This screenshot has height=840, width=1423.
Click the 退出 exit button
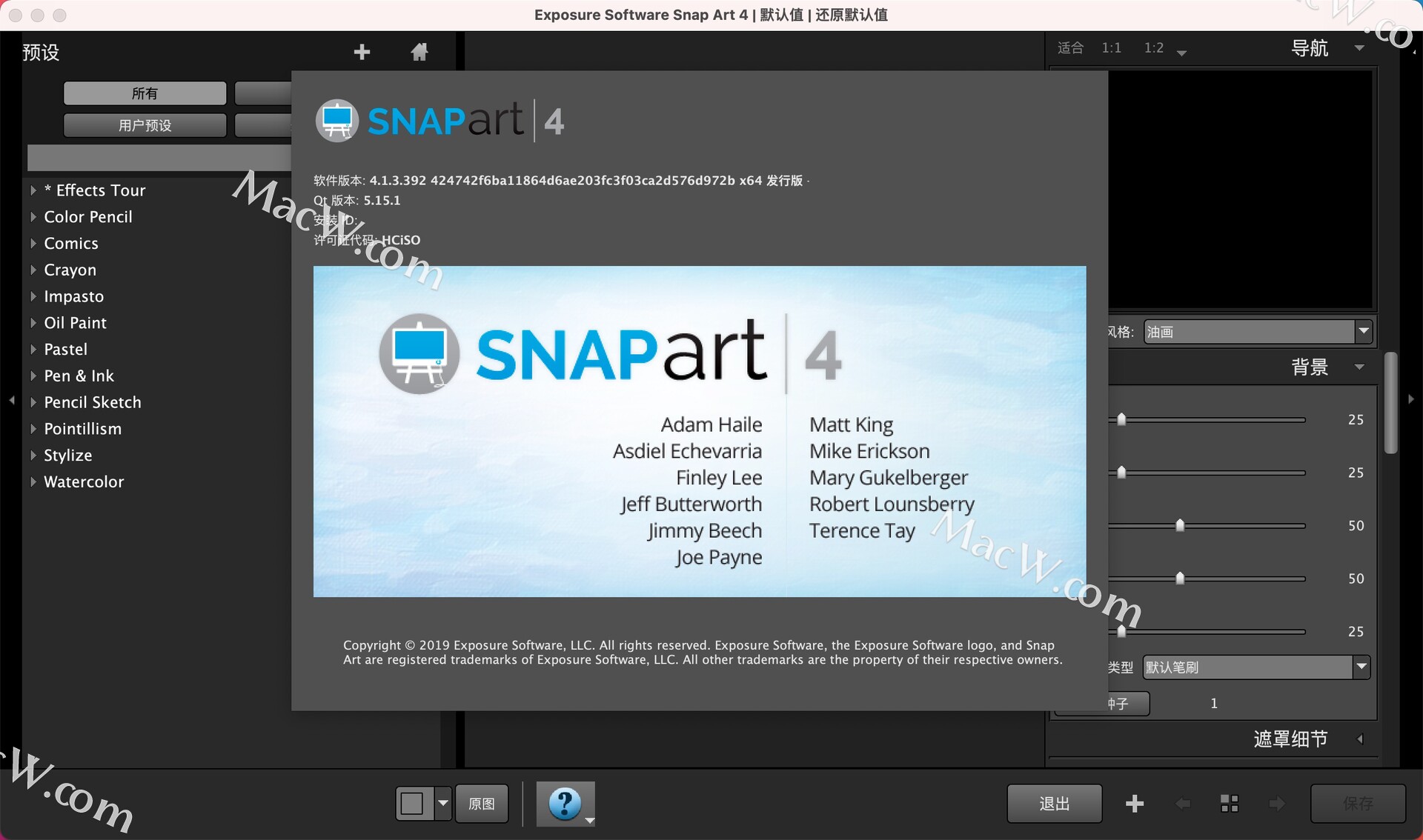(x=1054, y=804)
